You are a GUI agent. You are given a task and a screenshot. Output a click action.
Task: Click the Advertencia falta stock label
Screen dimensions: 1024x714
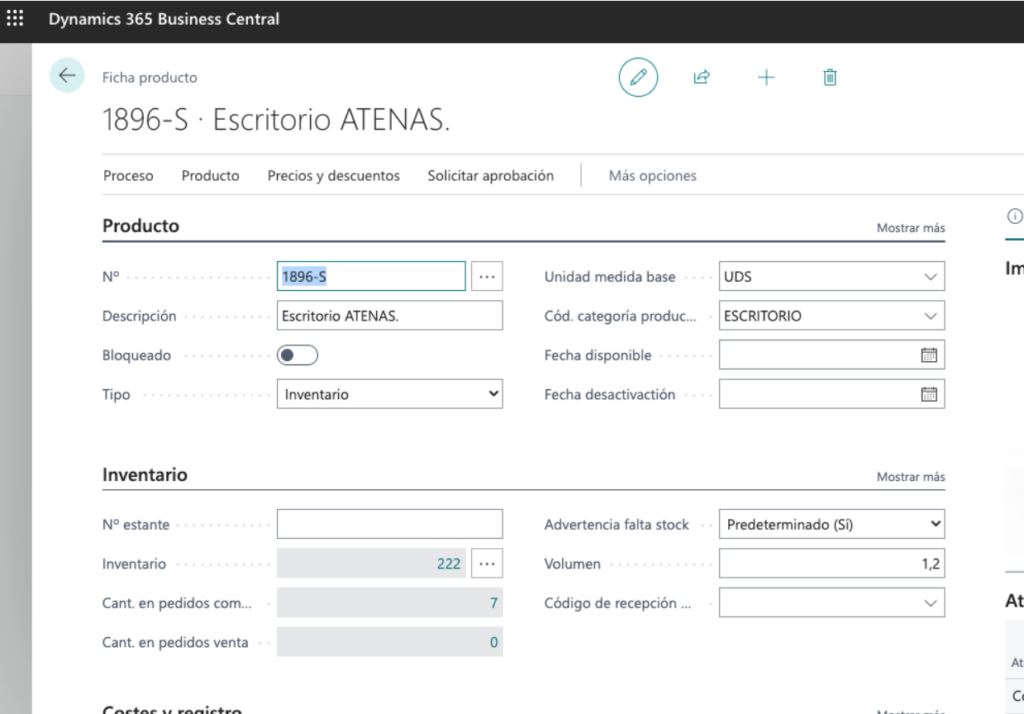616,525
